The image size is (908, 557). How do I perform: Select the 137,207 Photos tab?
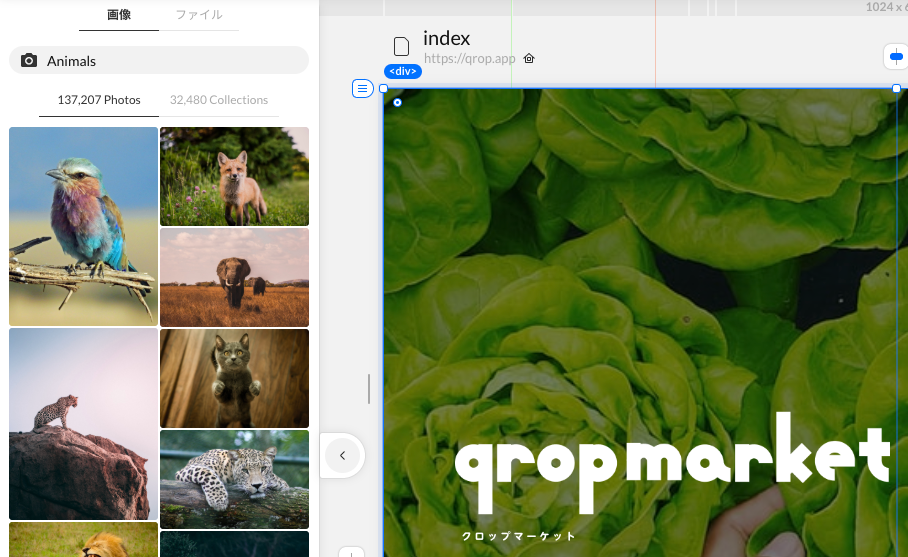pyautogui.click(x=99, y=100)
